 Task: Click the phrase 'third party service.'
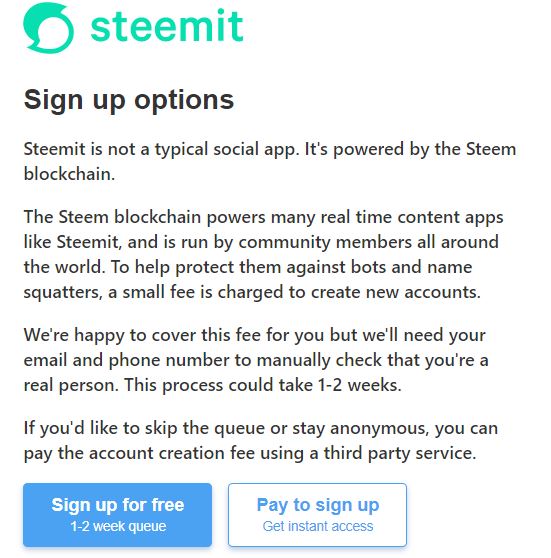[400, 453]
